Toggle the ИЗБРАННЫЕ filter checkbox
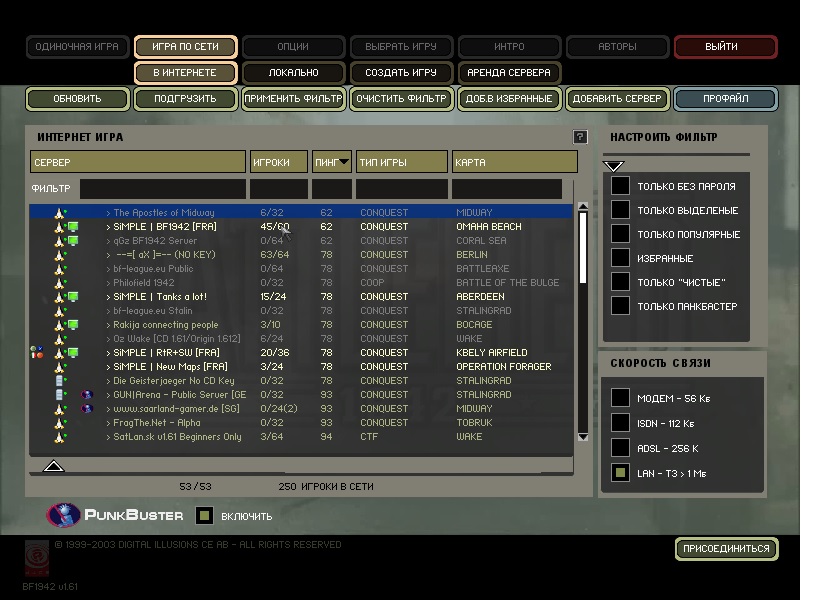Image resolution: width=819 pixels, height=600 pixels. pyautogui.click(x=620, y=258)
